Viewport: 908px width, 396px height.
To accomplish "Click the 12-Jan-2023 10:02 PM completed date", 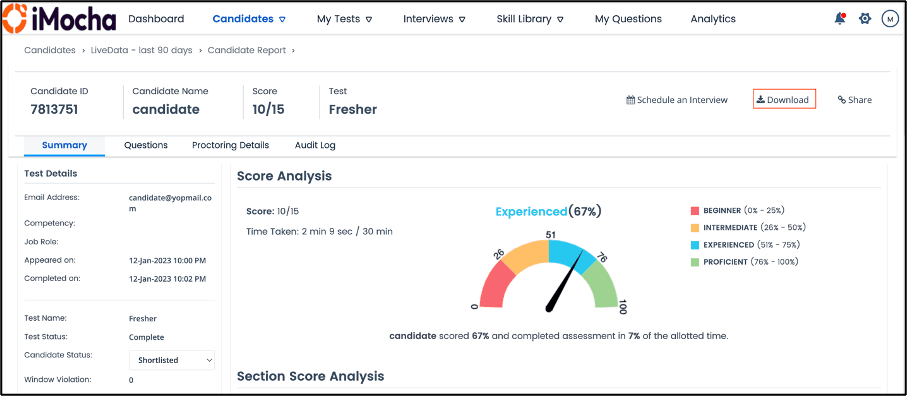I will tap(167, 279).
